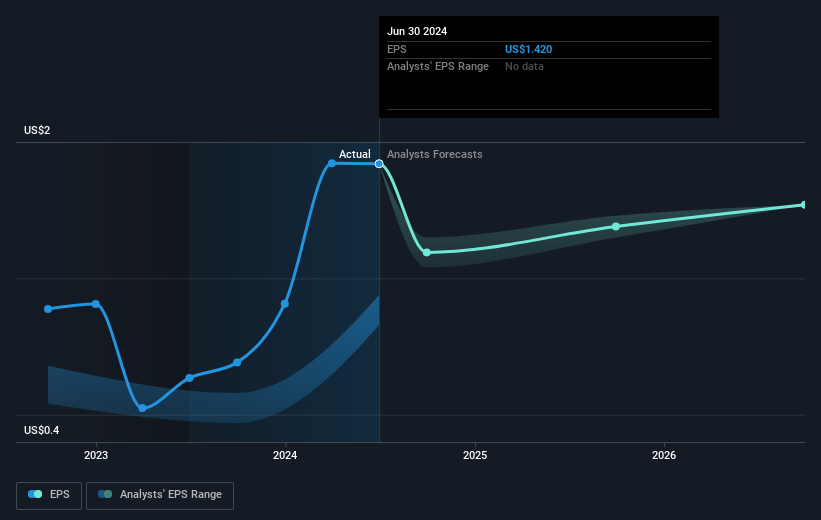
Task: Select the EPS peak point before Actual label
Action: (x=332, y=163)
